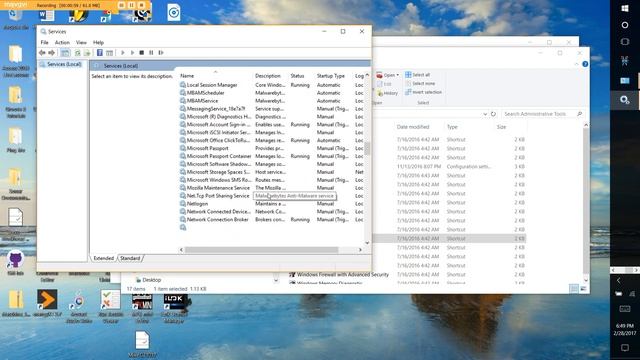This screenshot has height=360, width=640.
Task: Open the Action menu in Services
Action: 62,42
